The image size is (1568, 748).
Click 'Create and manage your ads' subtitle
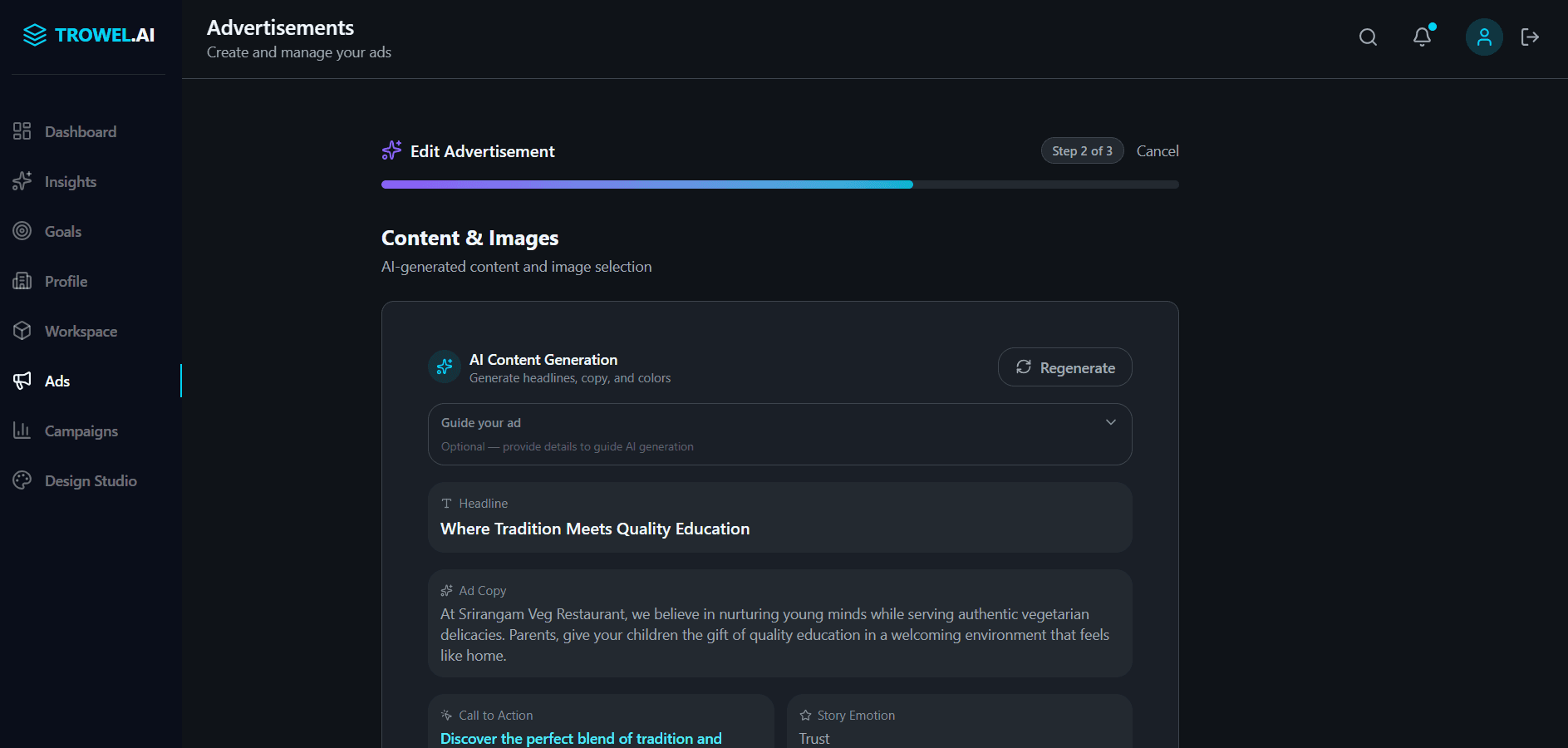coord(298,52)
